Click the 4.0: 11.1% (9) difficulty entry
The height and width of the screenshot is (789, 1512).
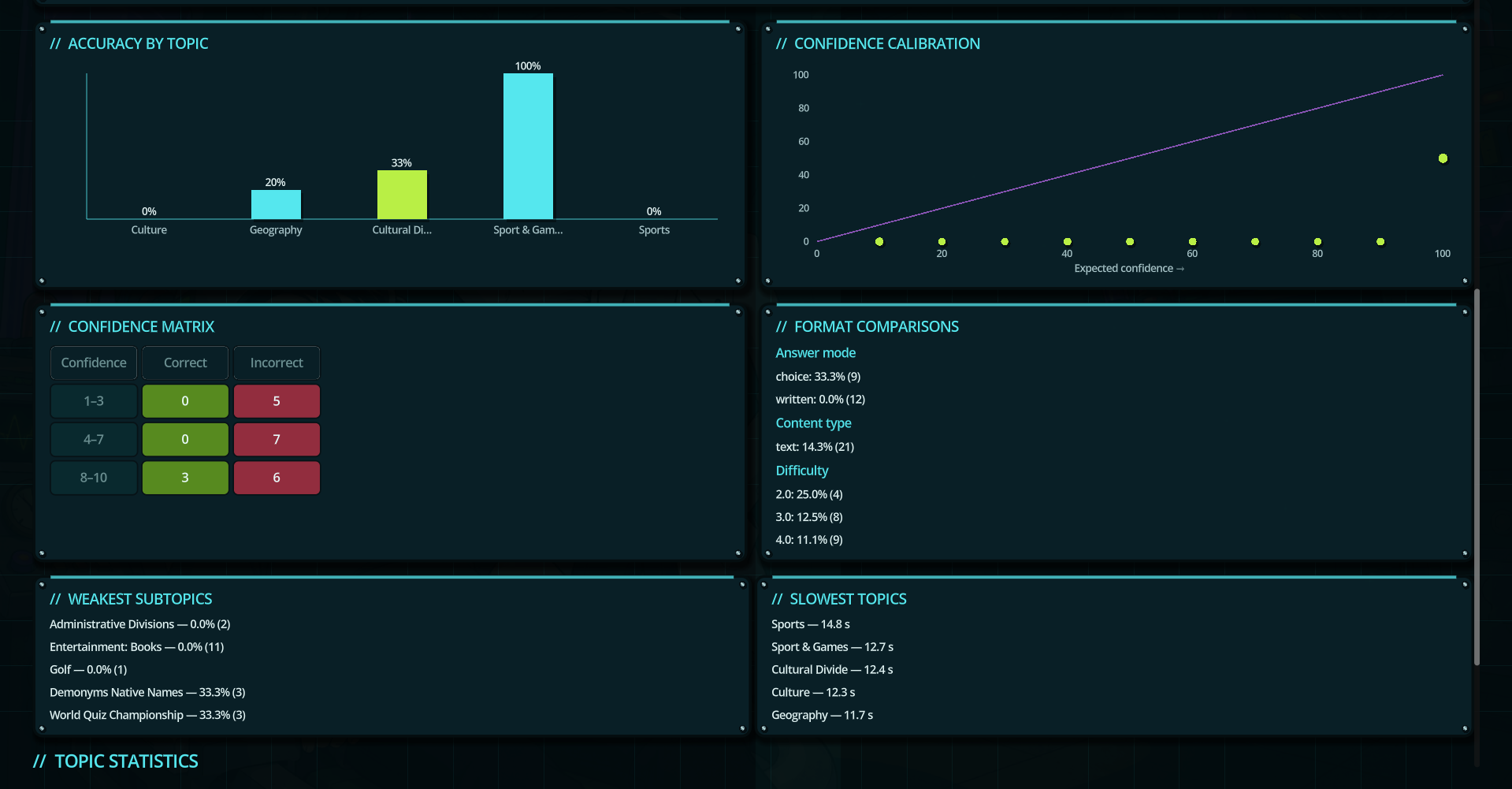coord(809,540)
